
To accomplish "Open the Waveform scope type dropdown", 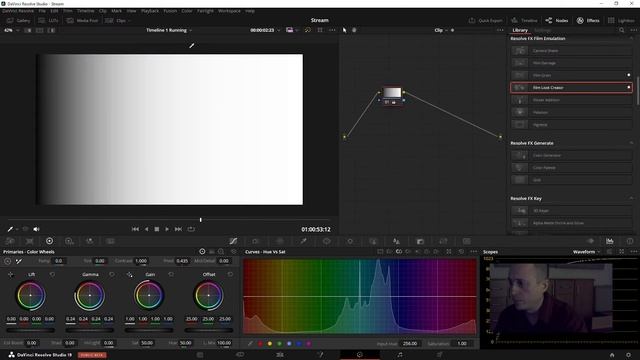I will pyautogui.click(x=587, y=252).
